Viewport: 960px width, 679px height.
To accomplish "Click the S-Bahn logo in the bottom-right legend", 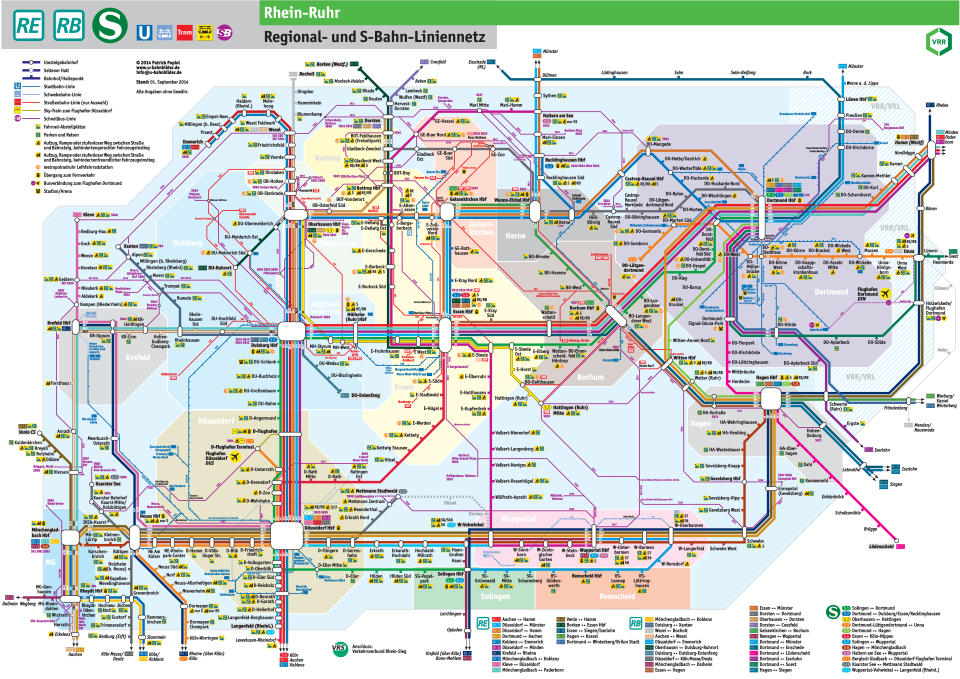I will coord(833,611).
